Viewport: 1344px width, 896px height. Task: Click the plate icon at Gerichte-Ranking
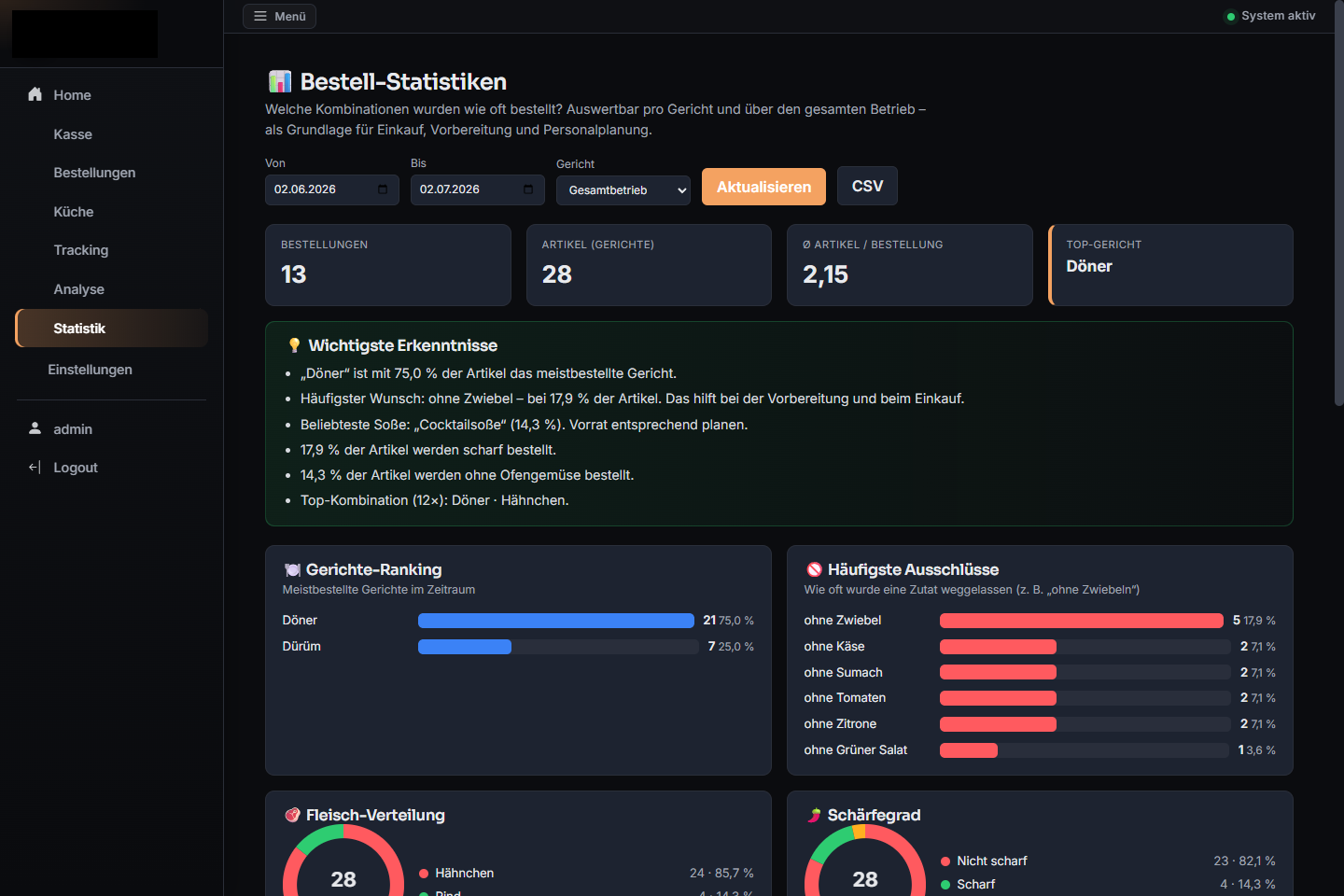tap(292, 570)
